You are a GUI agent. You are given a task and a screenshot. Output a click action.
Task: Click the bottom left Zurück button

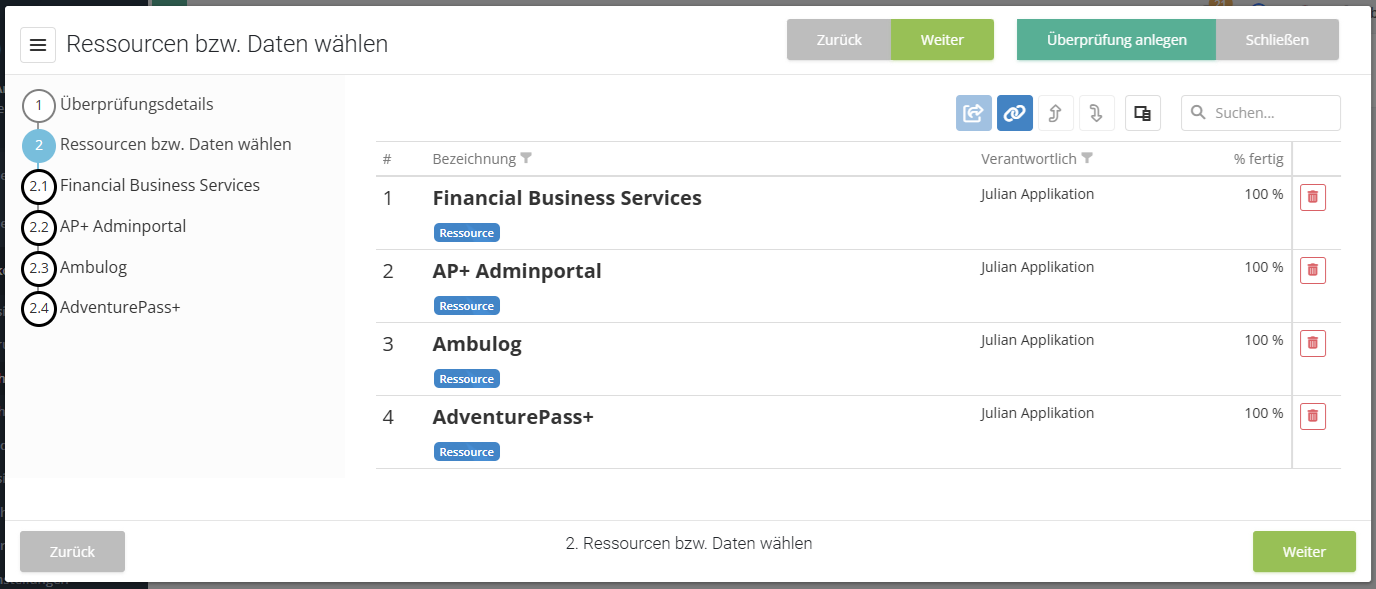pyautogui.click(x=73, y=552)
